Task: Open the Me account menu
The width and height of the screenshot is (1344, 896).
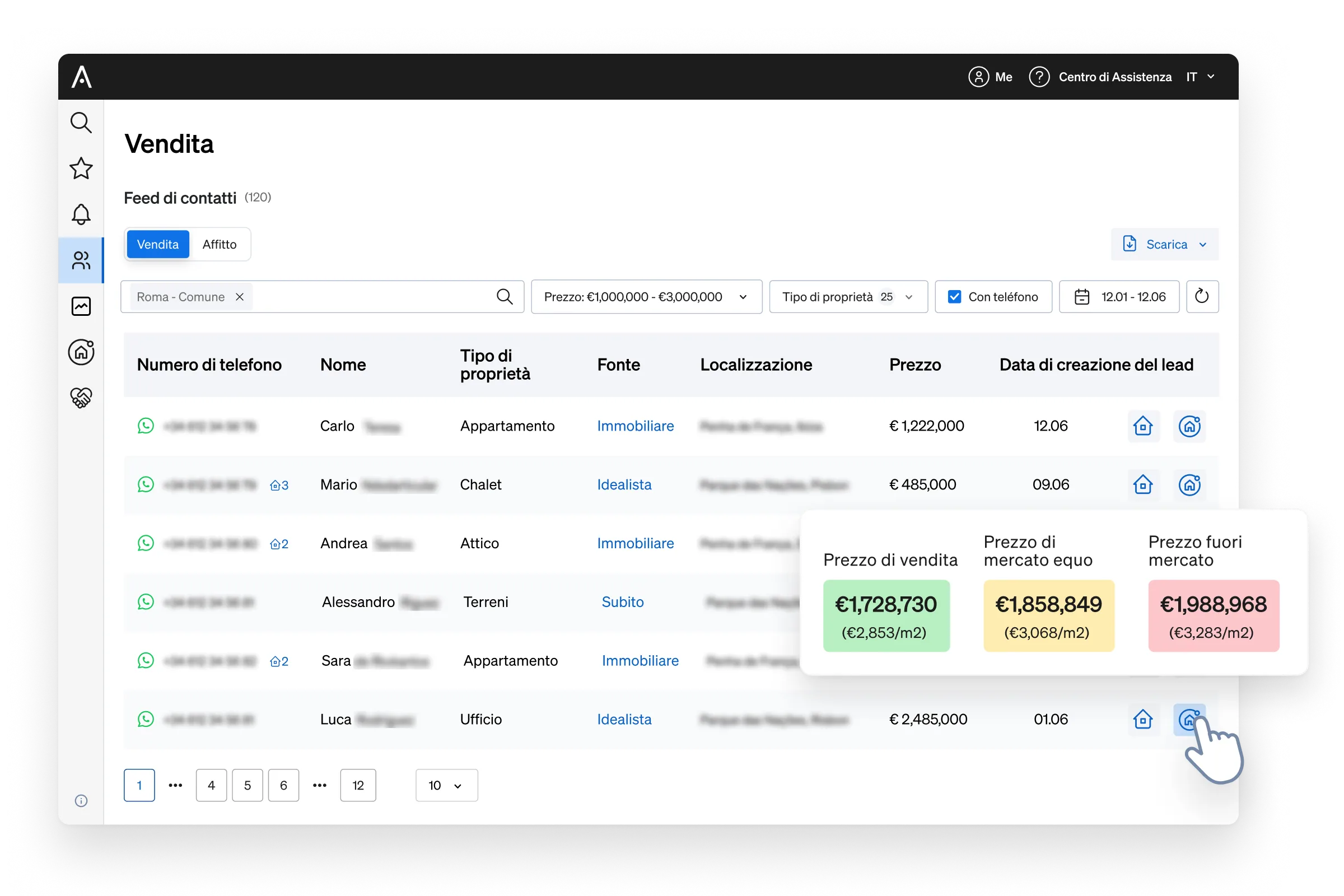Action: click(x=990, y=77)
